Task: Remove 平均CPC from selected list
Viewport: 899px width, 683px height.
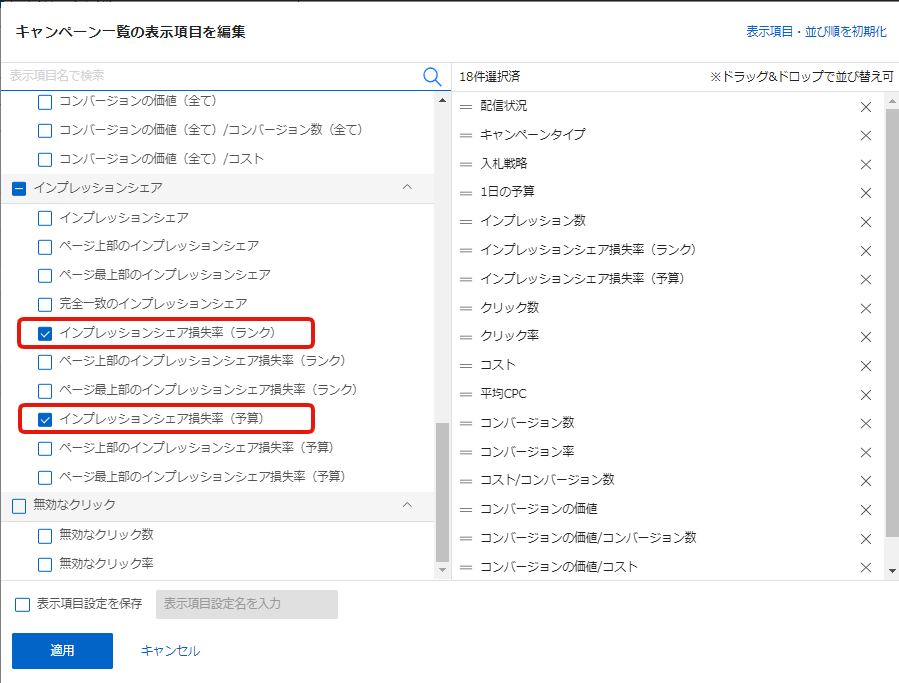Action: click(x=866, y=395)
